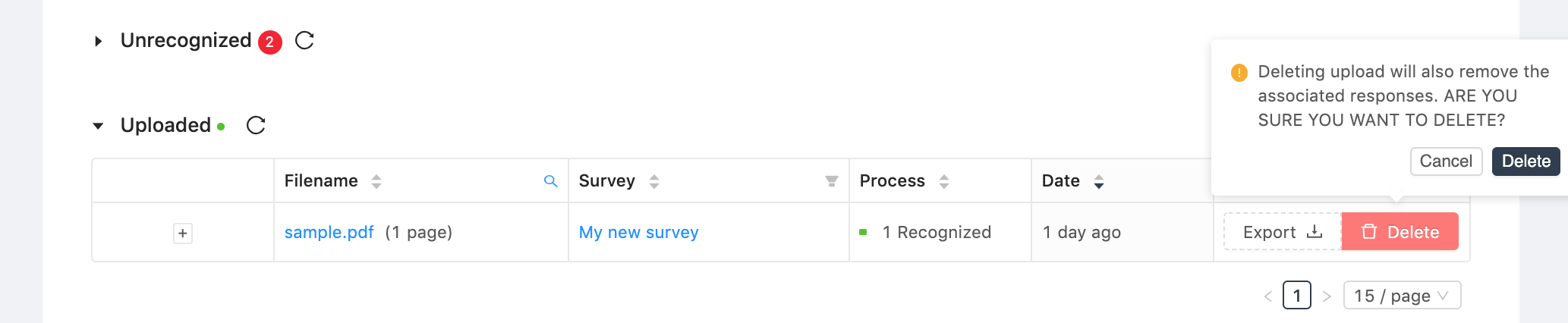Open the sample.pdf file link

point(329,232)
